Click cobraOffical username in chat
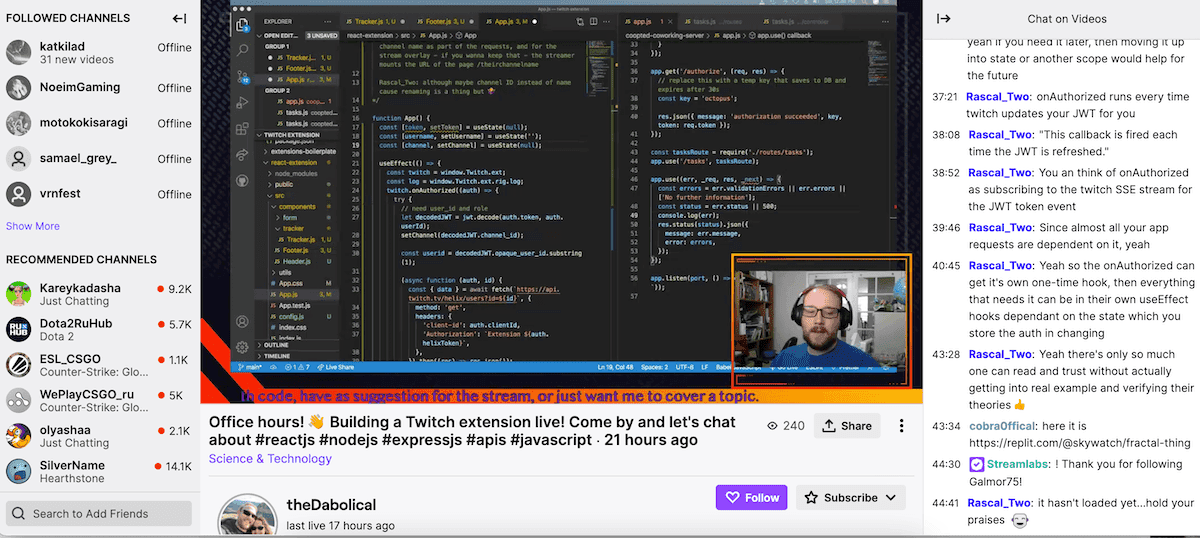1200x538 pixels. (x=1003, y=427)
